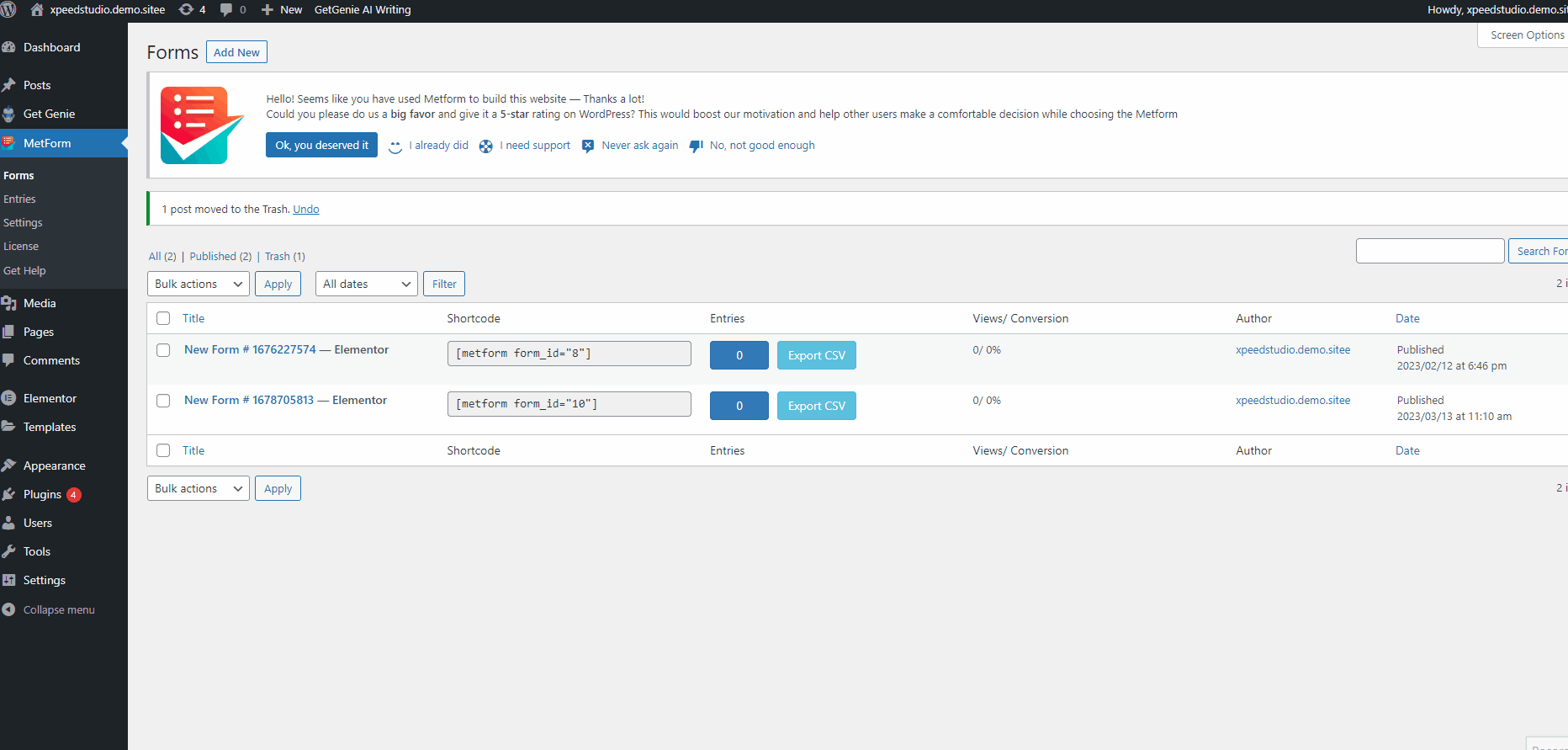Click the Settings sidebar icon
1568x750 pixels.
[x=8, y=580]
